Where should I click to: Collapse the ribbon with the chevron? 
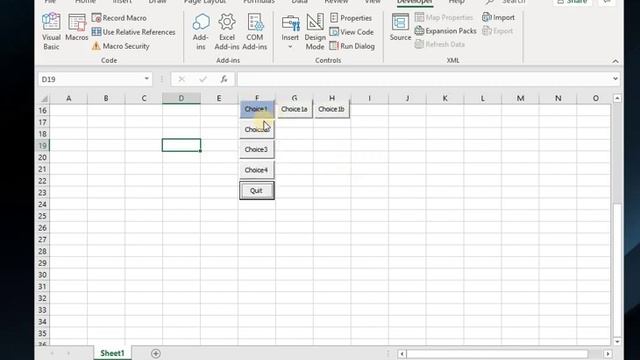point(616,61)
